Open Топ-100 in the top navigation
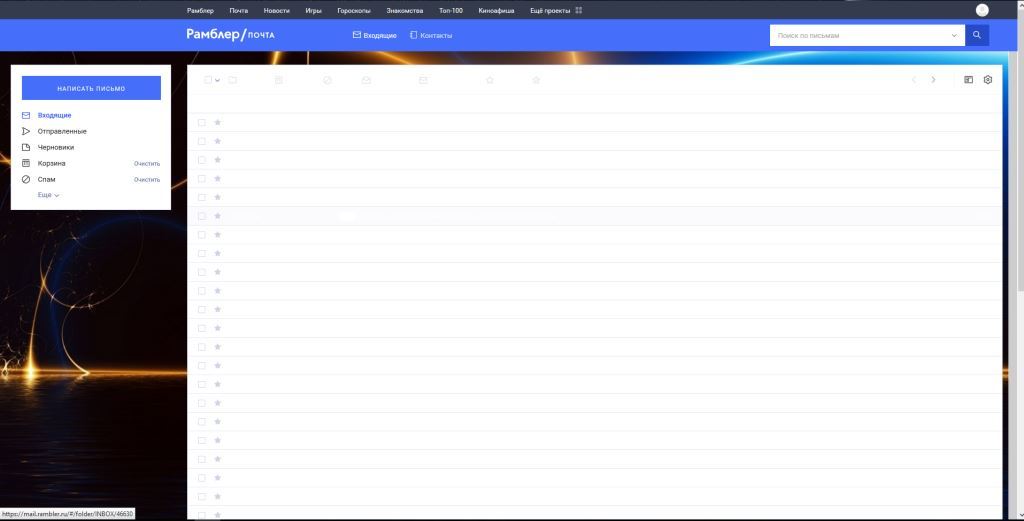The height and width of the screenshot is (521, 1024). (x=451, y=10)
